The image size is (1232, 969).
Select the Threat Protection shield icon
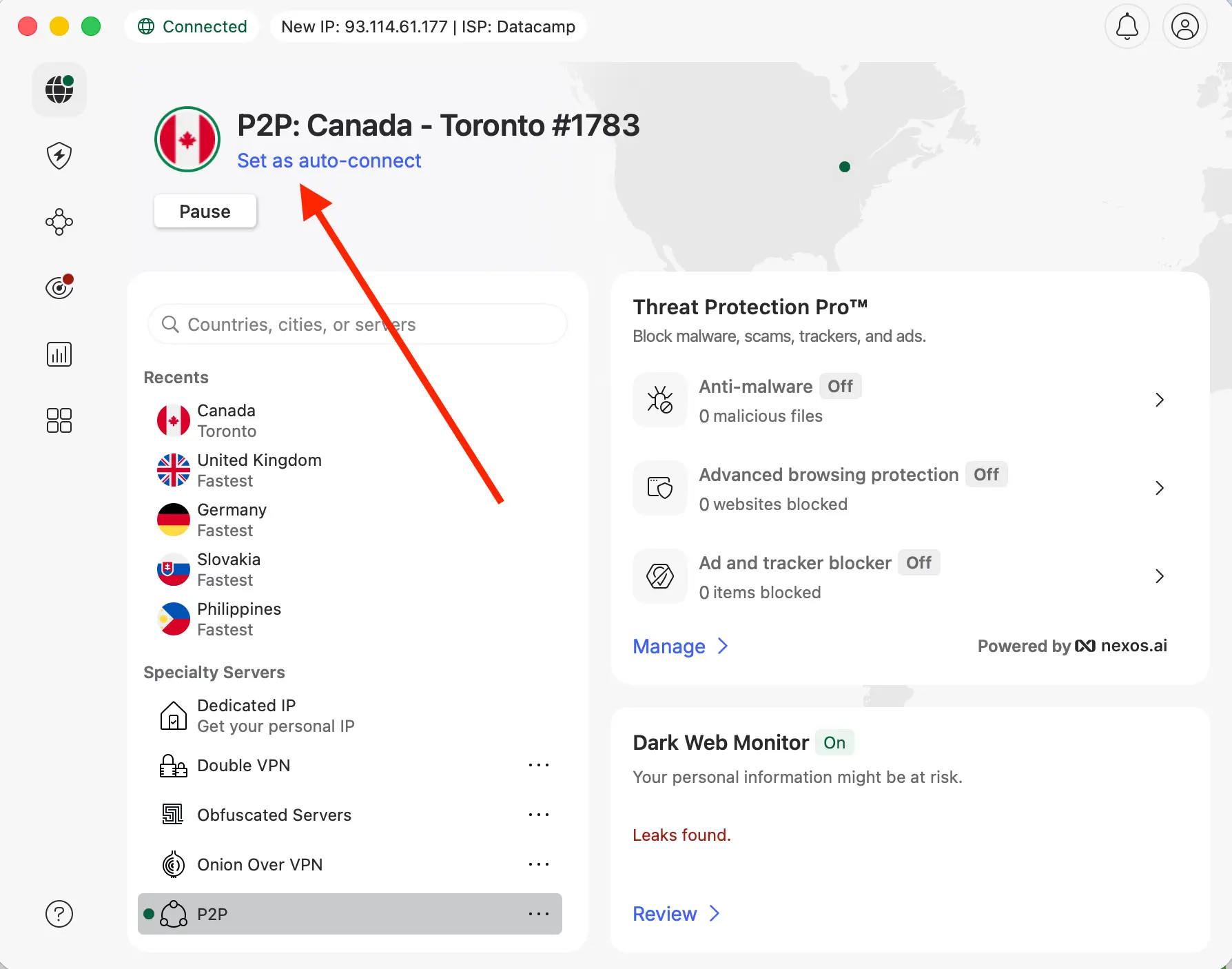(x=59, y=156)
